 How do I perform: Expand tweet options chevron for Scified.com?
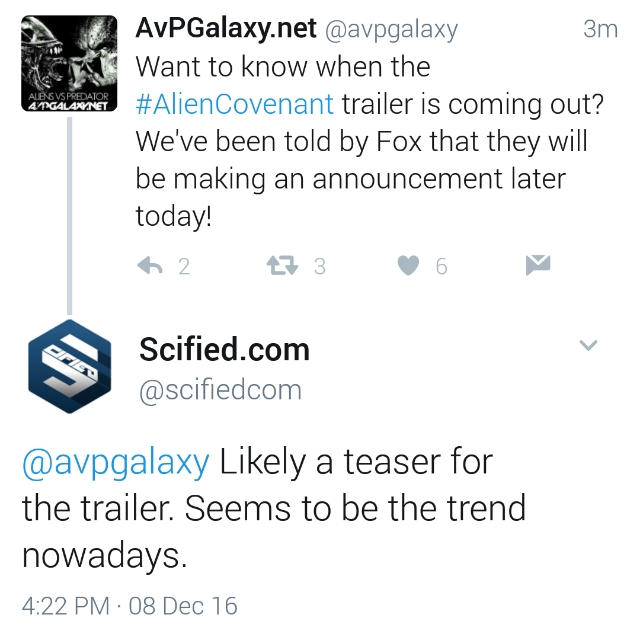coord(589,346)
